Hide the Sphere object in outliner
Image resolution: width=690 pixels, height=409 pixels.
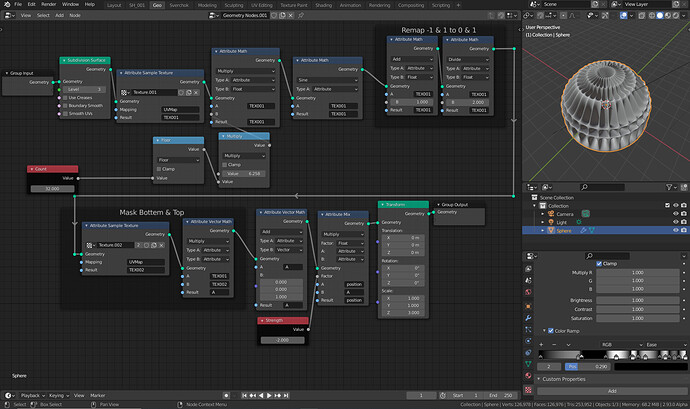pyautogui.click(x=675, y=230)
